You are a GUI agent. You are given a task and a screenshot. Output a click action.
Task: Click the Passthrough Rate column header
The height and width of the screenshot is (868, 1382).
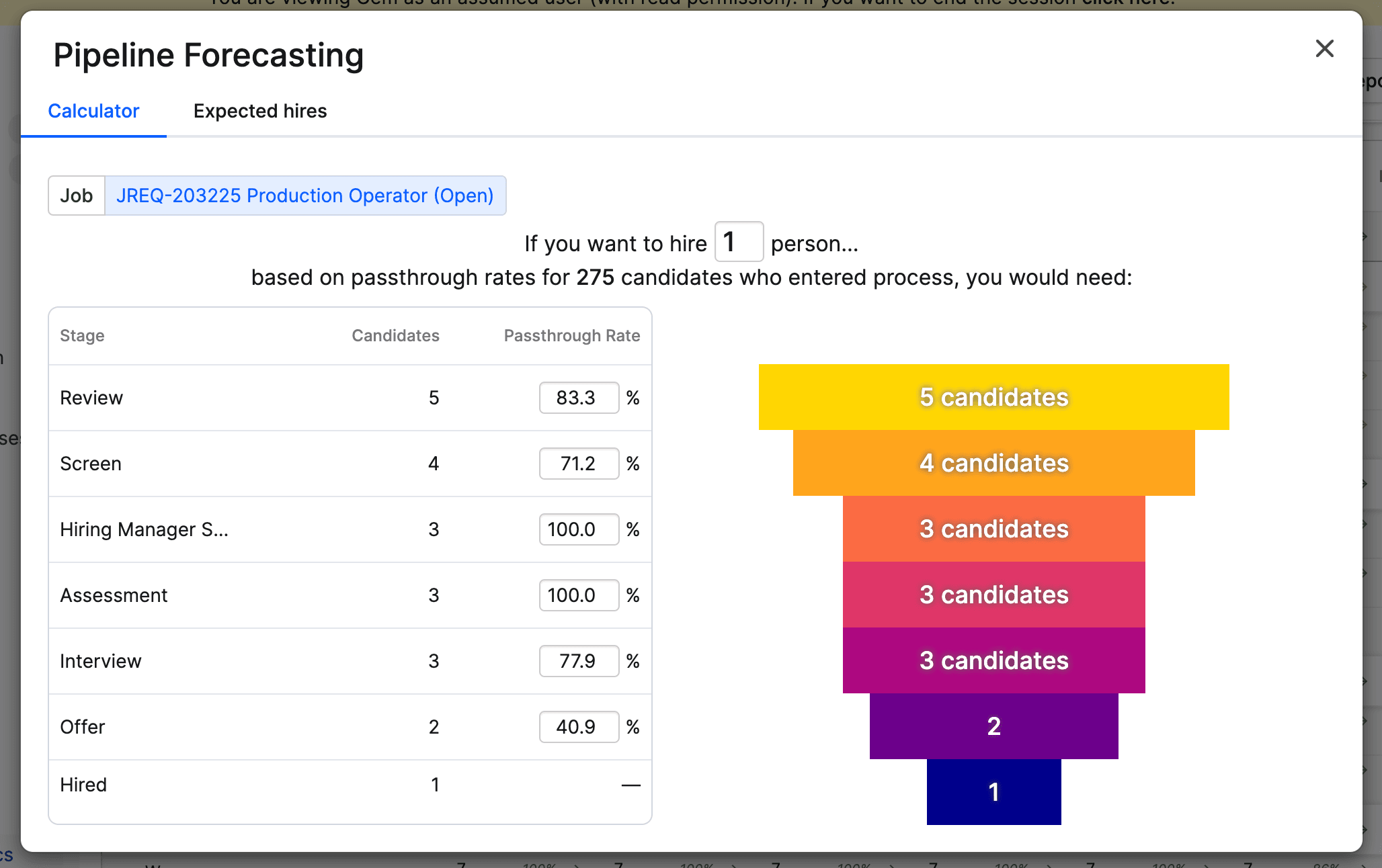571,336
